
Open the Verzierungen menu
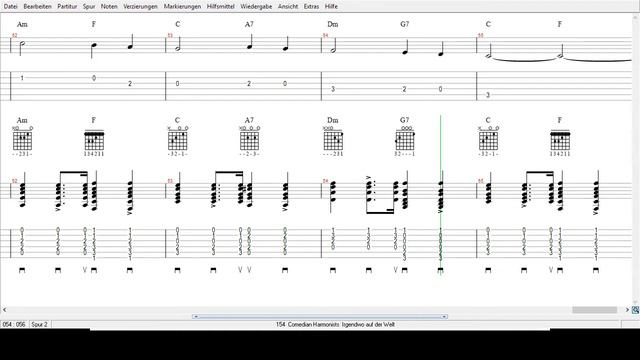140,7
